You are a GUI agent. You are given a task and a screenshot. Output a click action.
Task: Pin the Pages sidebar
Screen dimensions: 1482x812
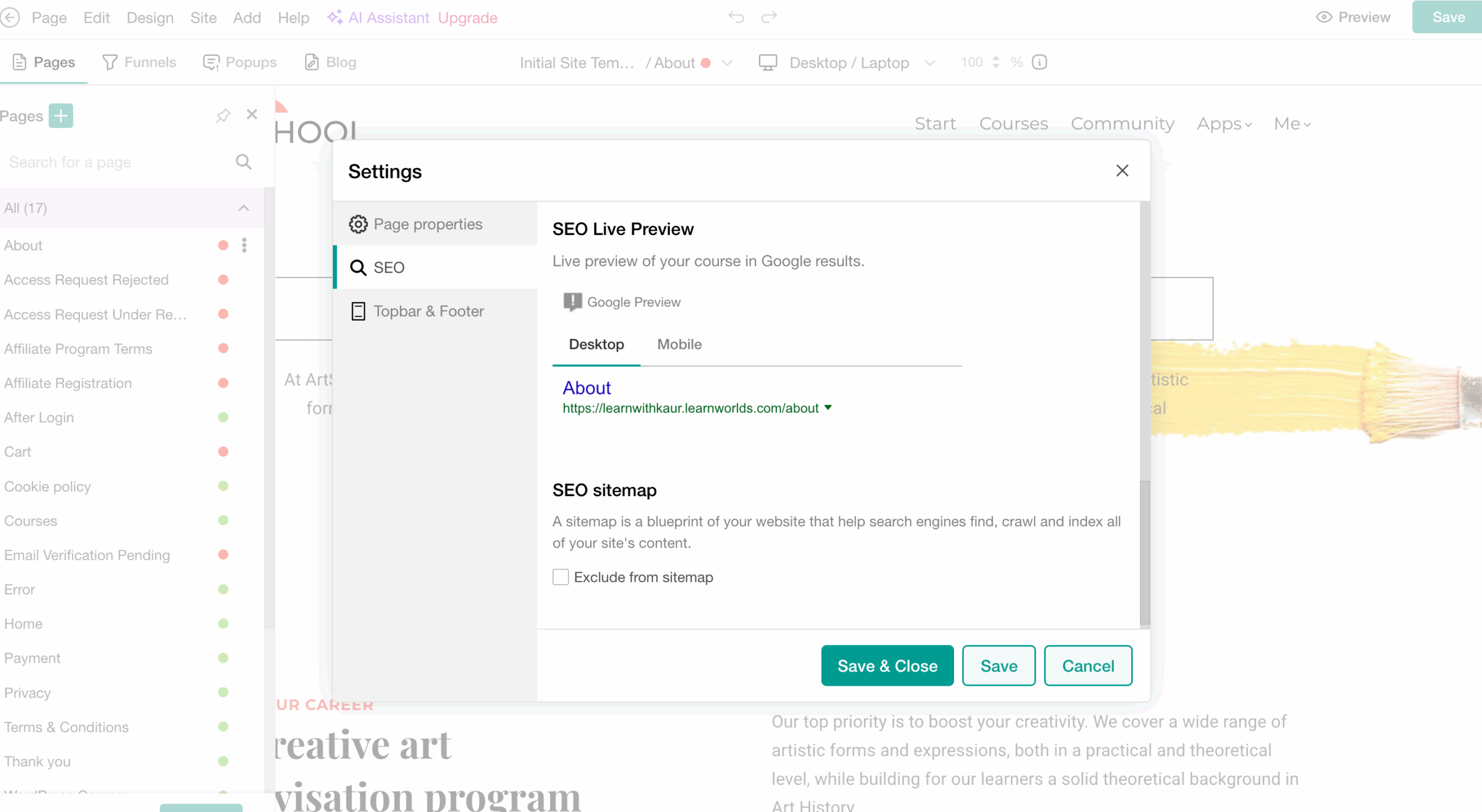point(223,115)
